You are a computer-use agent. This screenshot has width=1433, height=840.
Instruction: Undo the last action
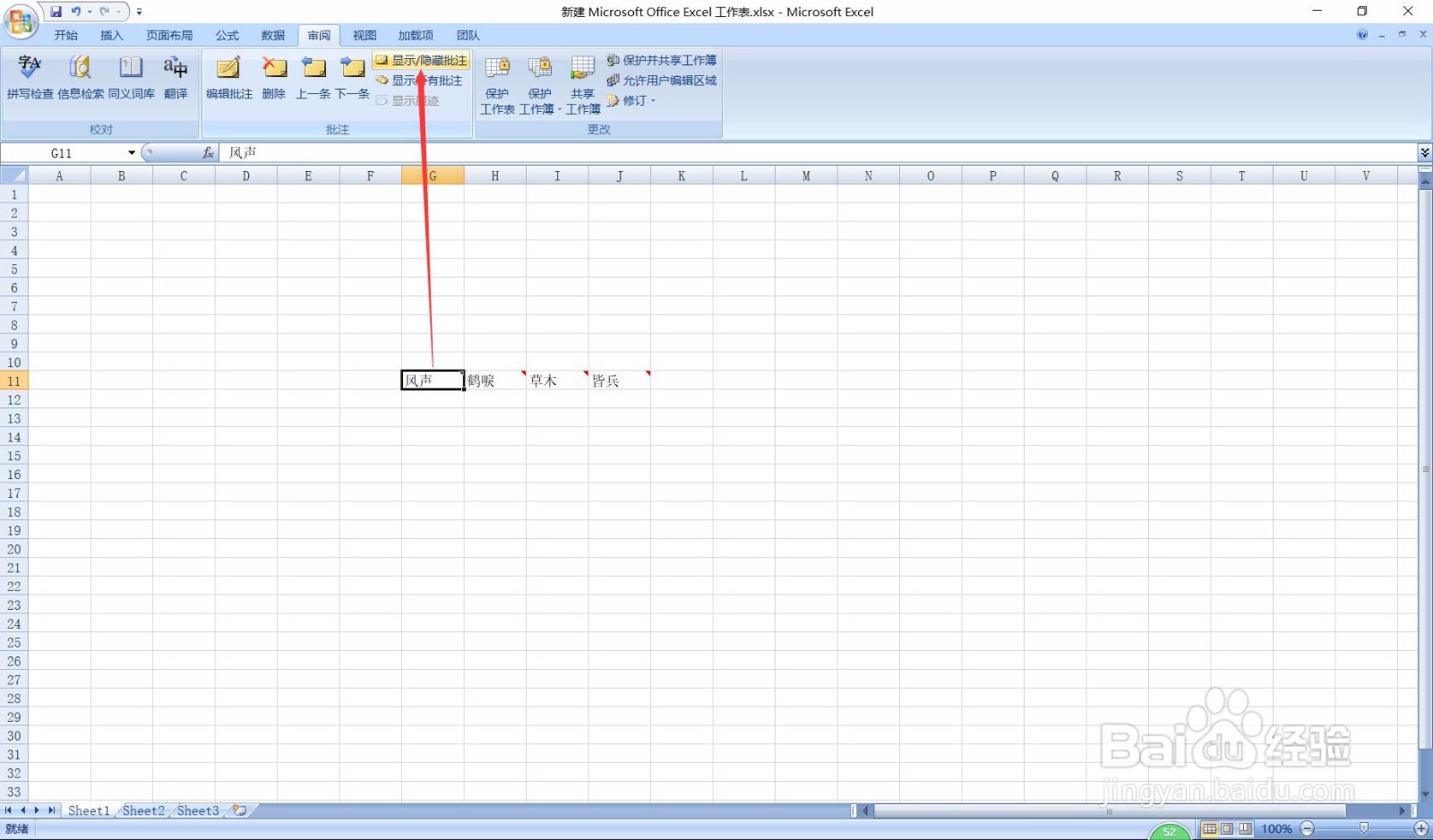76,12
